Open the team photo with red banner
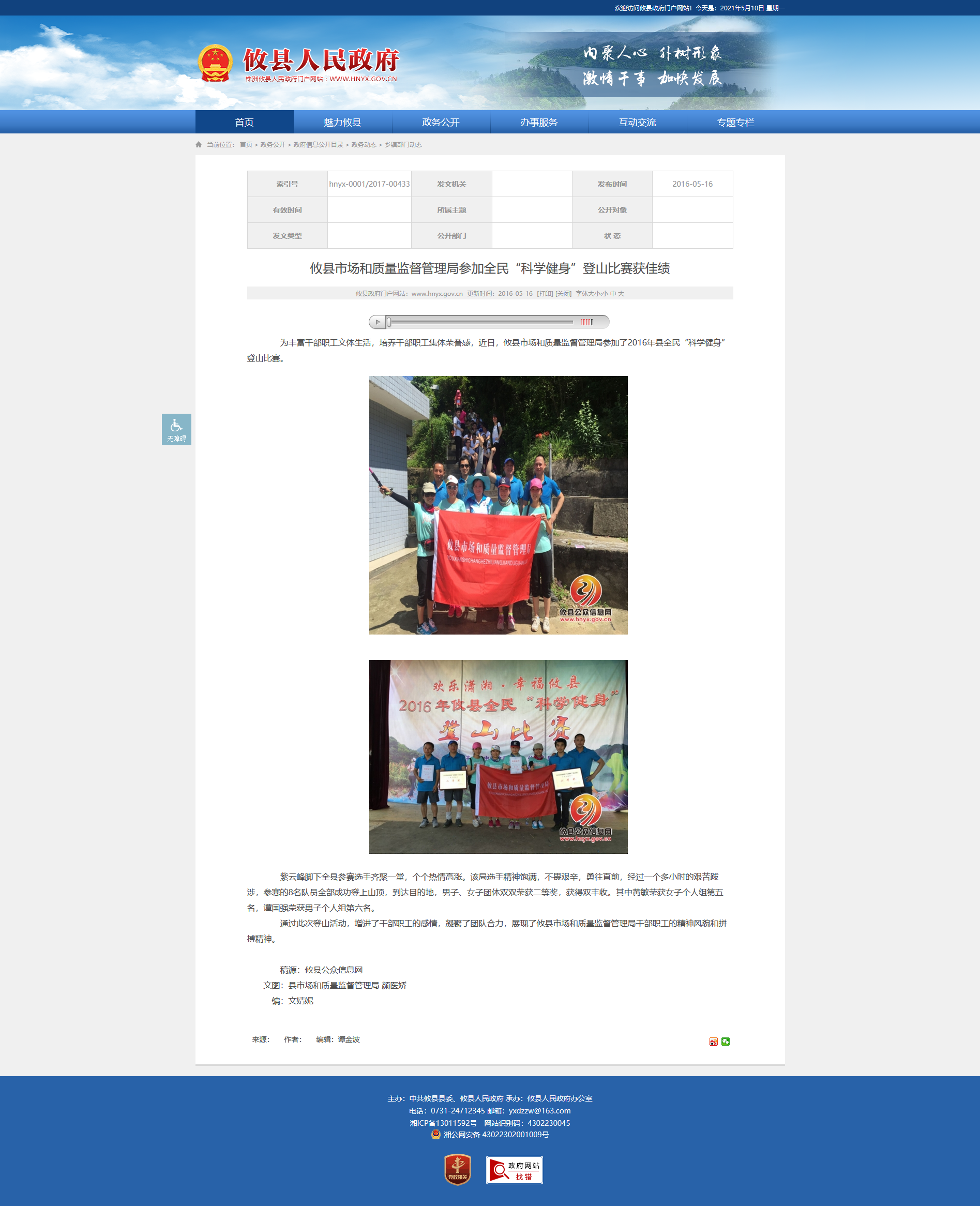The image size is (980, 1206). tap(499, 505)
